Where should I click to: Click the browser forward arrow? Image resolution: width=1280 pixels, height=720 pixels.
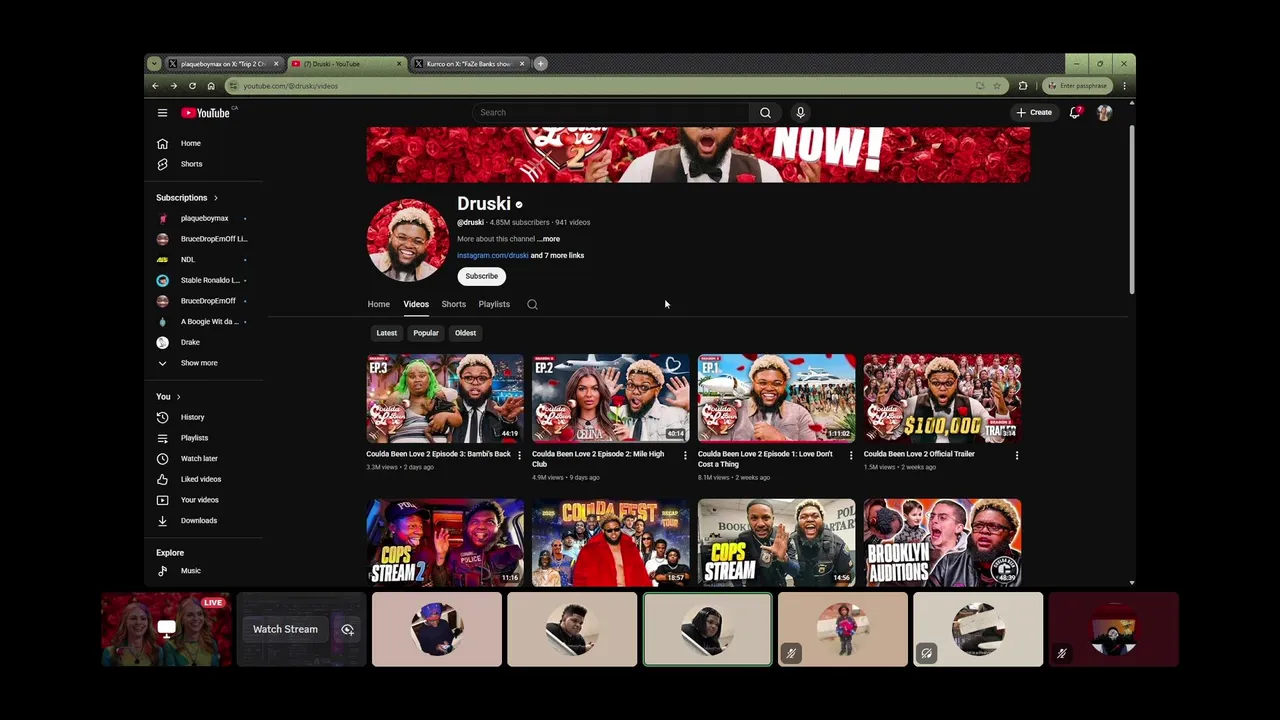[173, 86]
